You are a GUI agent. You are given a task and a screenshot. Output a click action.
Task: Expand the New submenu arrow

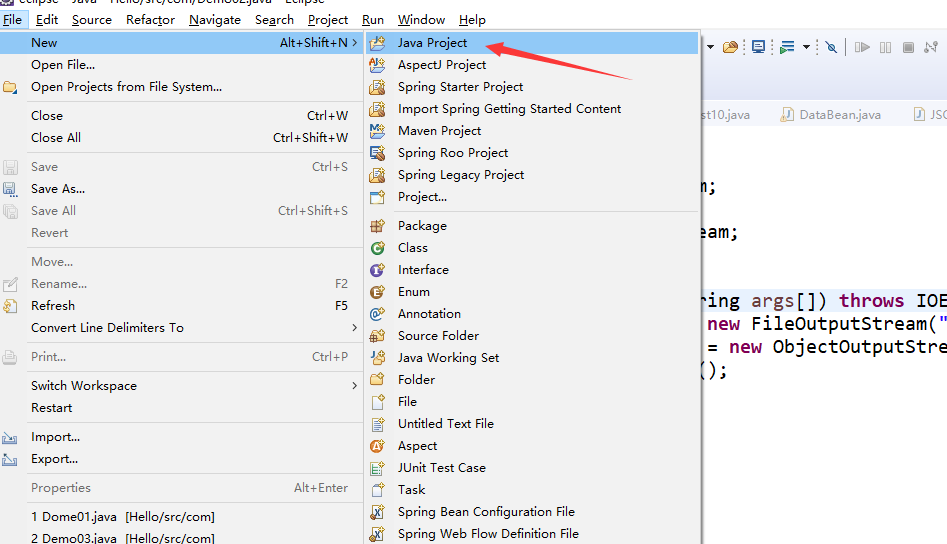355,43
